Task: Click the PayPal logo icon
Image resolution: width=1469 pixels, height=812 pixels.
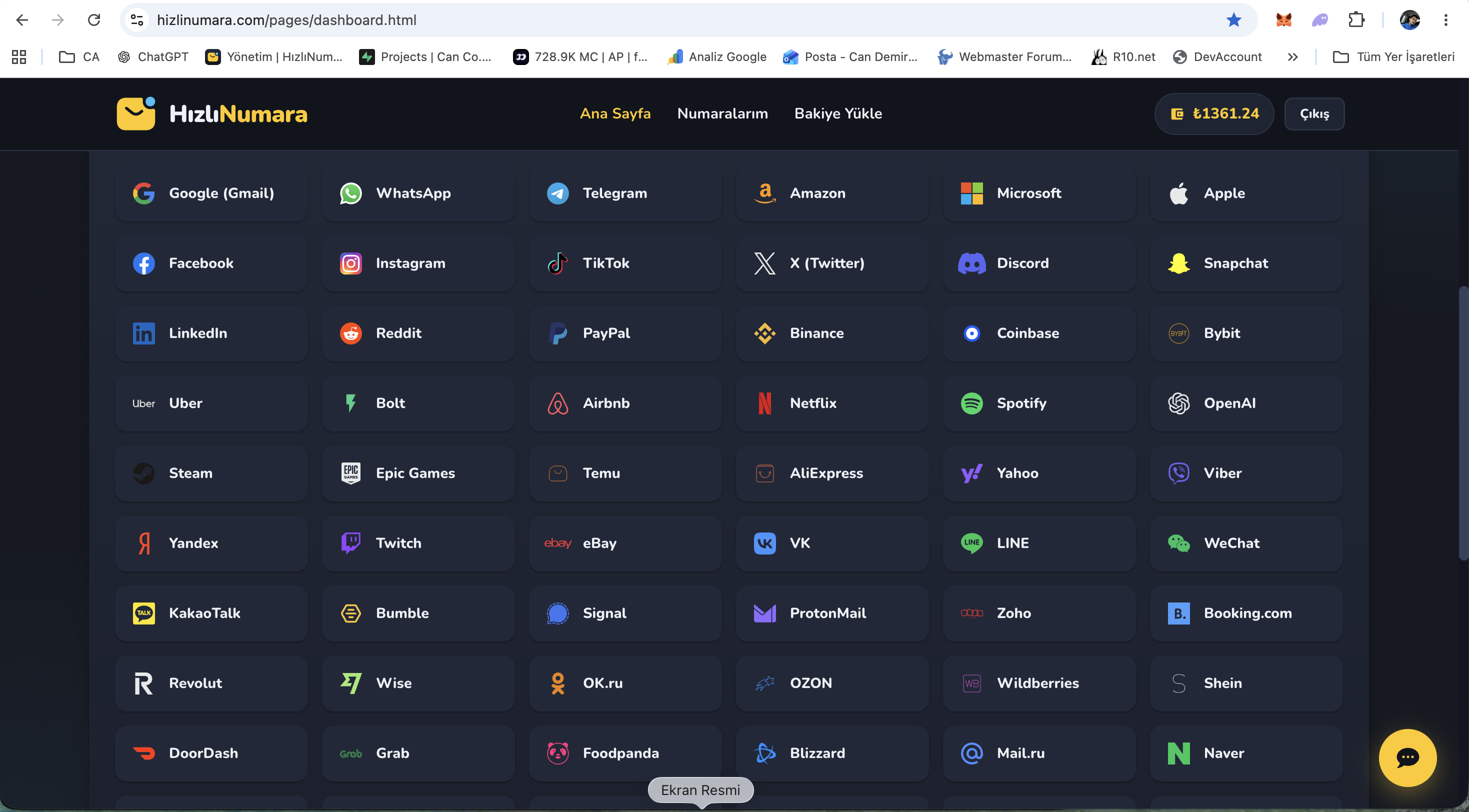Action: pyautogui.click(x=557, y=333)
